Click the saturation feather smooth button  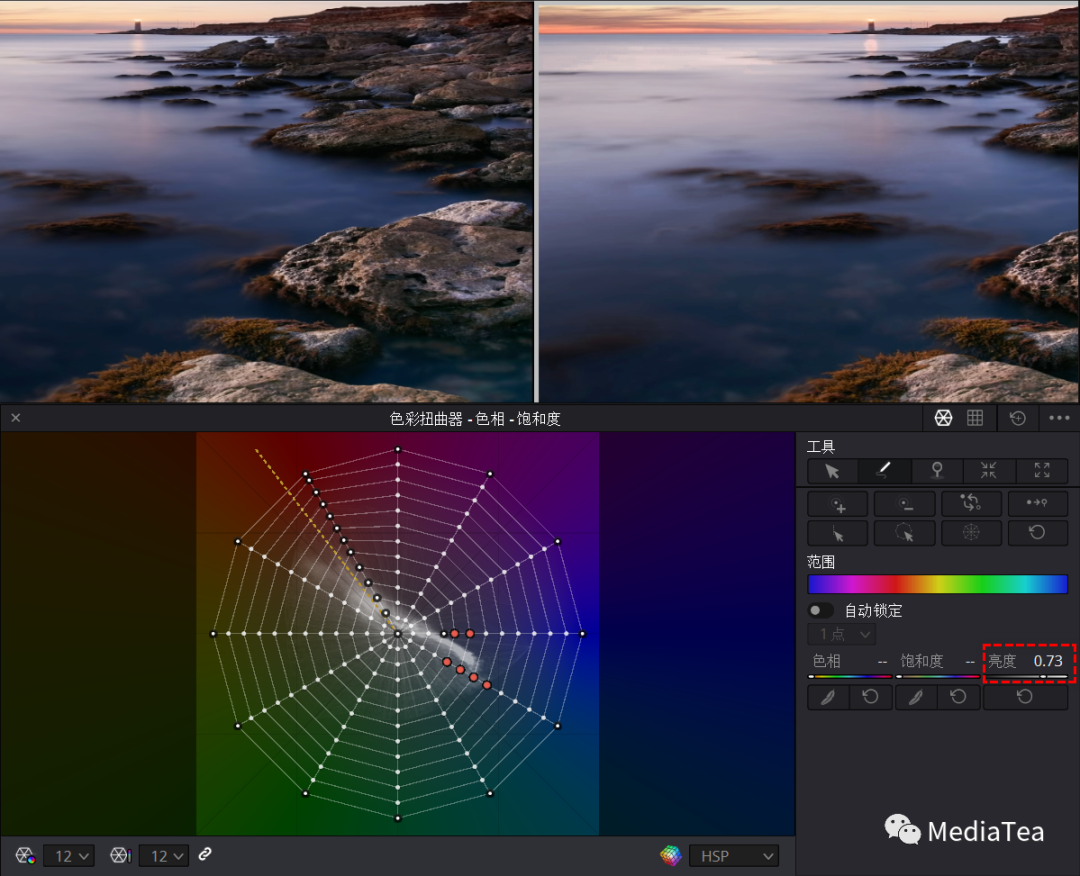coord(915,698)
